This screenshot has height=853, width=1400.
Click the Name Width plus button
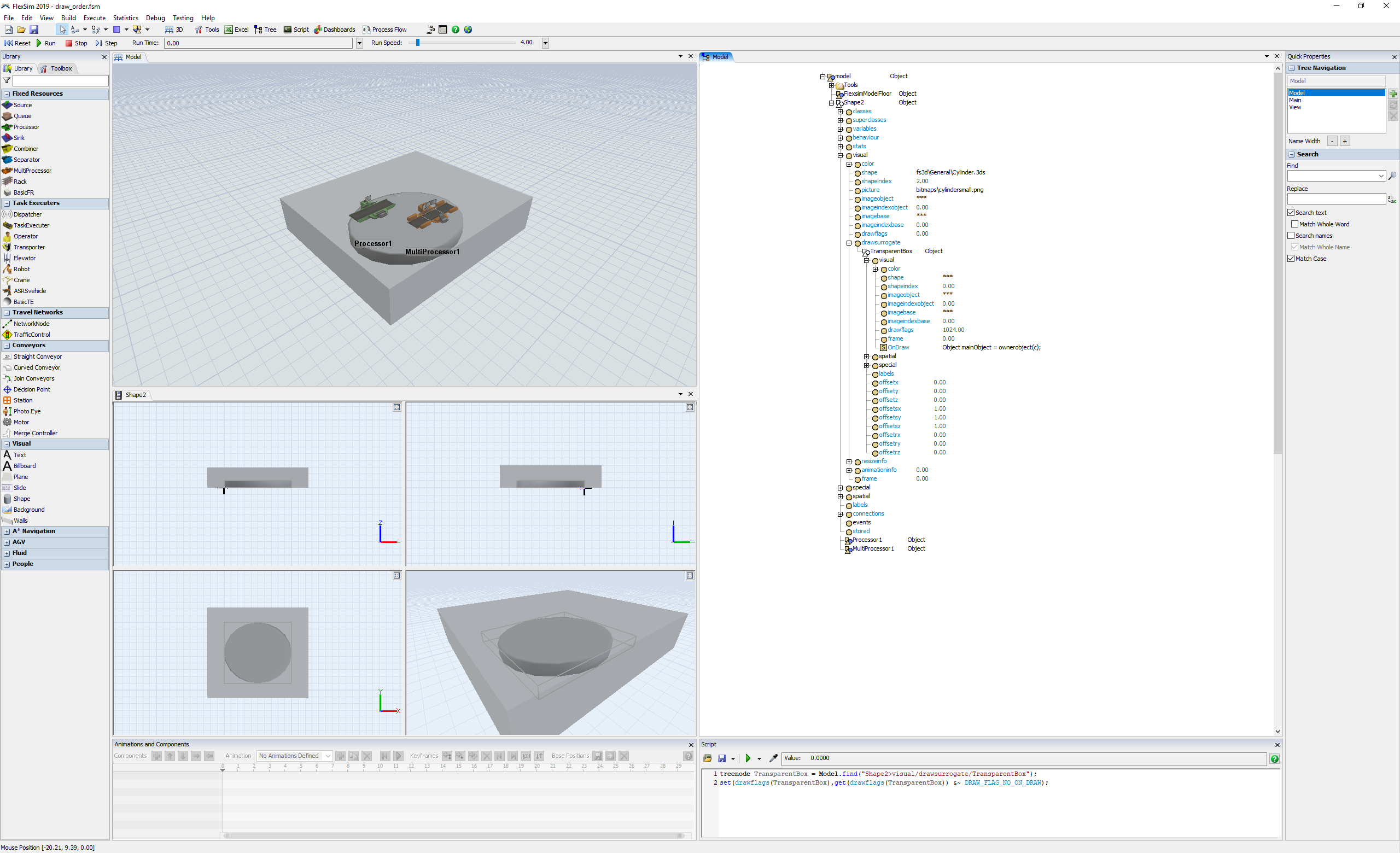click(1345, 142)
